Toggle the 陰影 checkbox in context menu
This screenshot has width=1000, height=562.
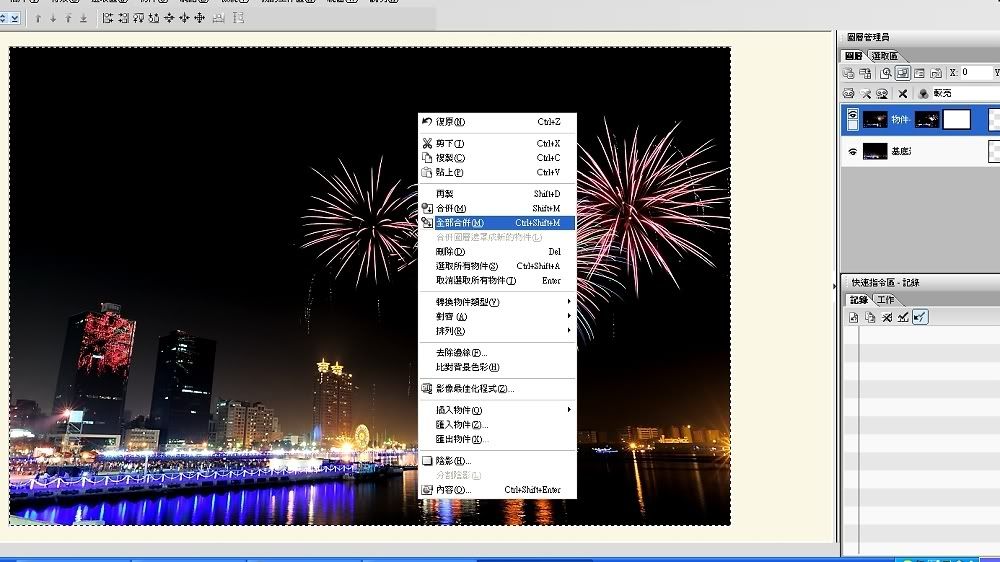428,461
